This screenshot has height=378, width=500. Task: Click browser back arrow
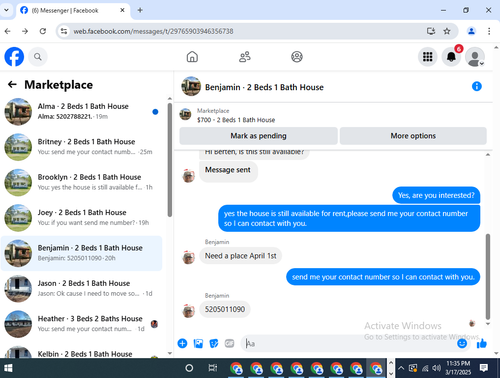pyautogui.click(x=8, y=31)
